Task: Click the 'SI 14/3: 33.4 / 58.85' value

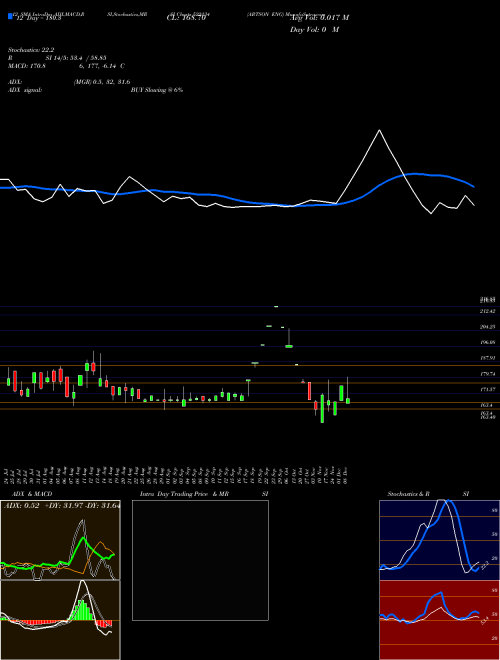Action: tap(76, 58)
